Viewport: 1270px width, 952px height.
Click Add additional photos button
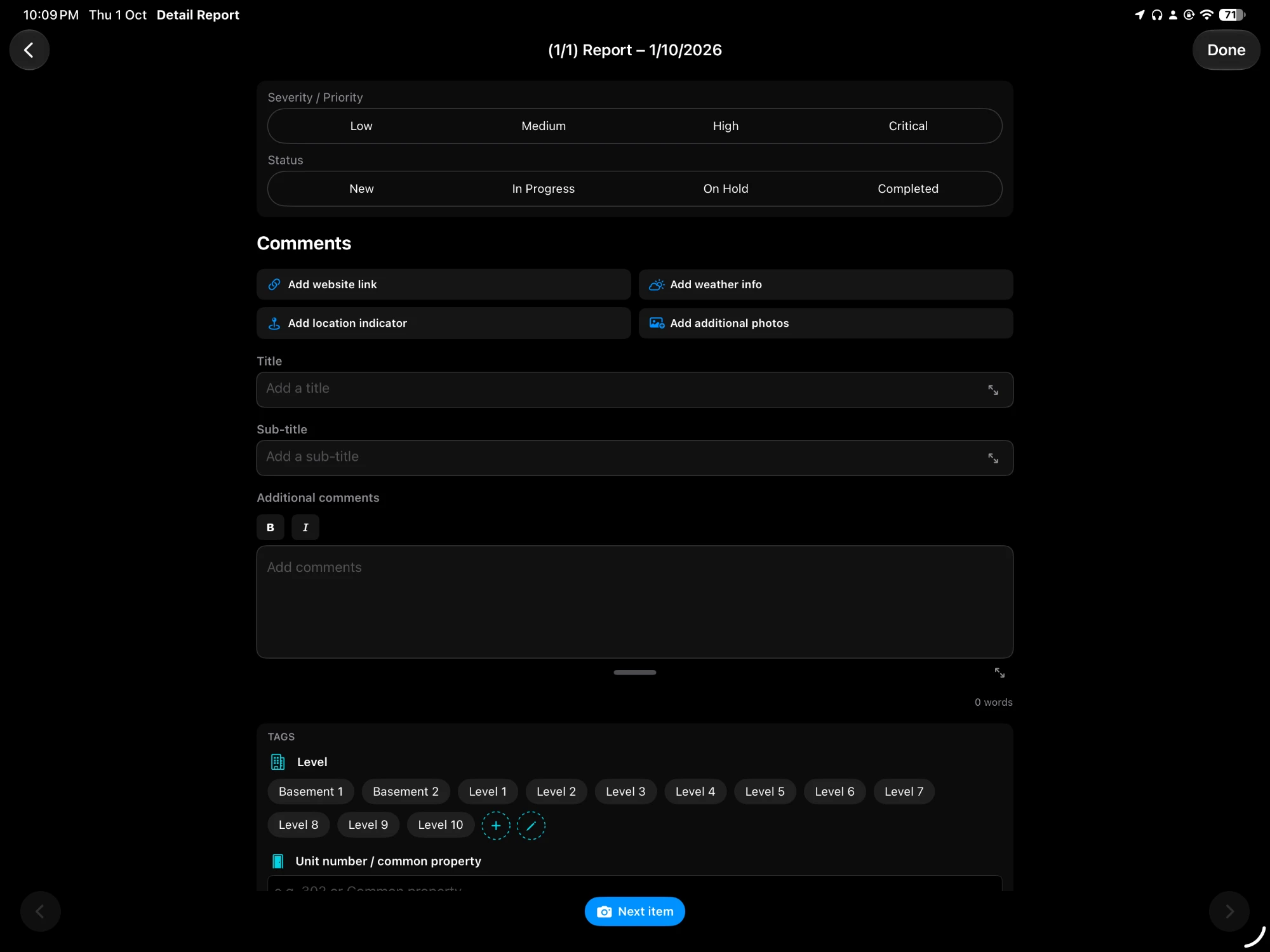pyautogui.click(x=826, y=323)
